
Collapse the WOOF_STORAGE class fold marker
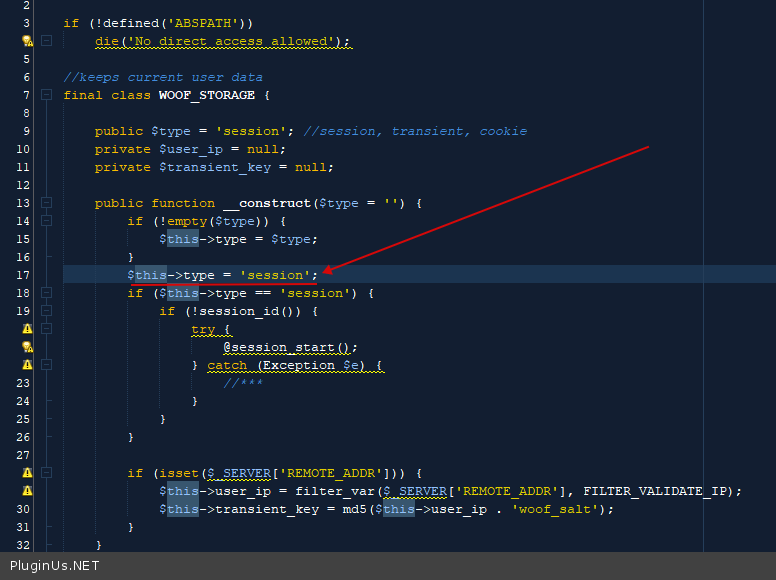(x=46, y=95)
